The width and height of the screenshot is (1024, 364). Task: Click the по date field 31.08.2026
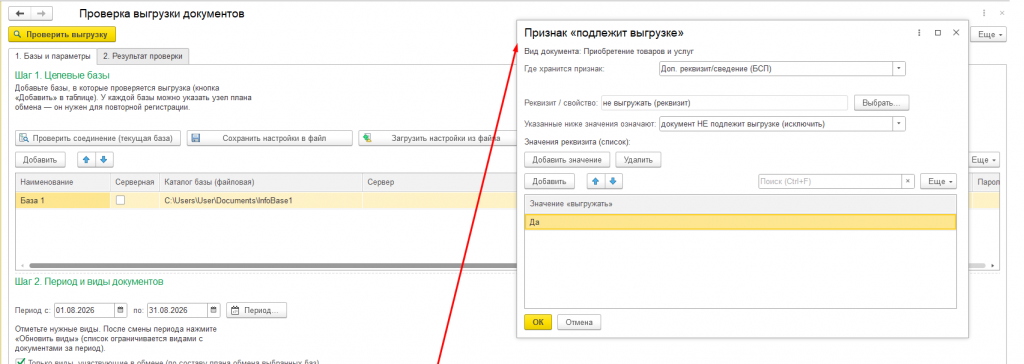pyautogui.click(x=177, y=310)
